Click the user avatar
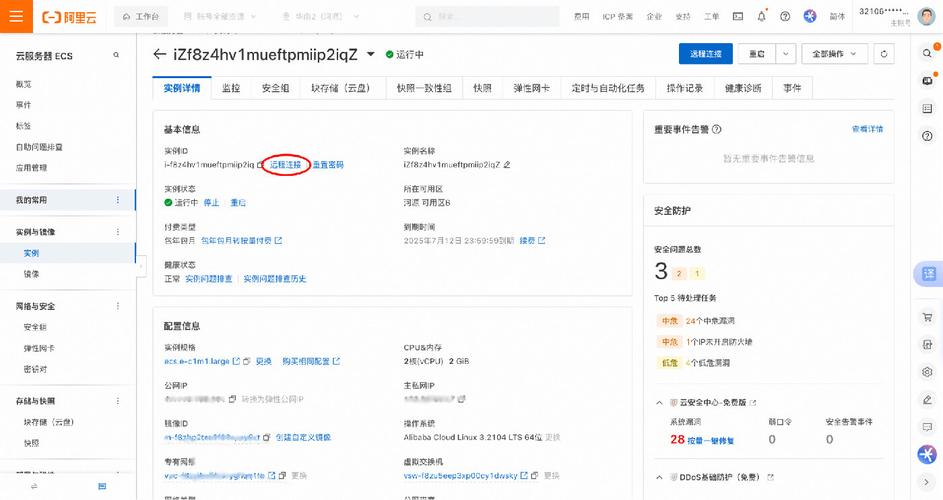Viewport: 943px width, 500px height. pos(927,16)
